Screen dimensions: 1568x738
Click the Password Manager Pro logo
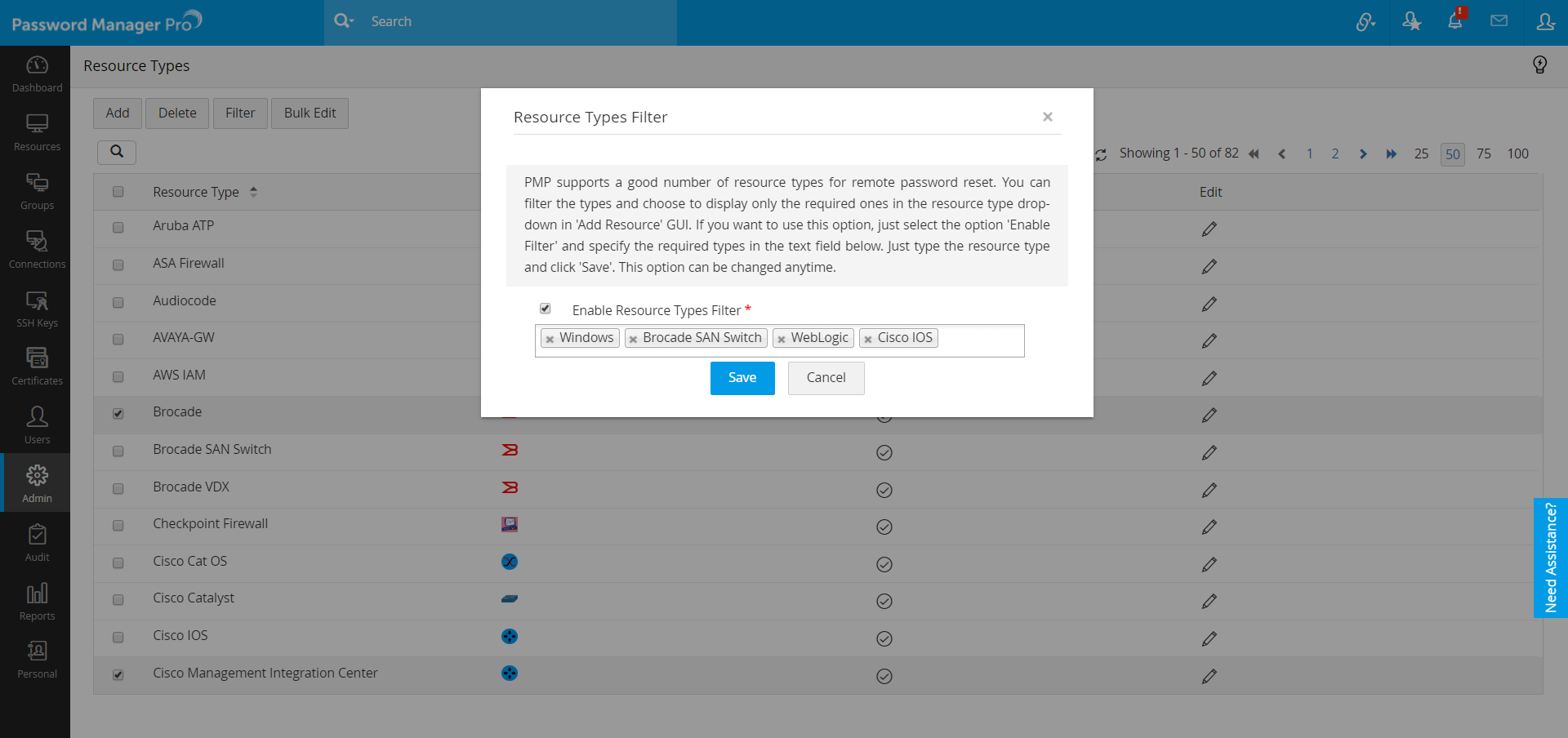click(x=107, y=22)
